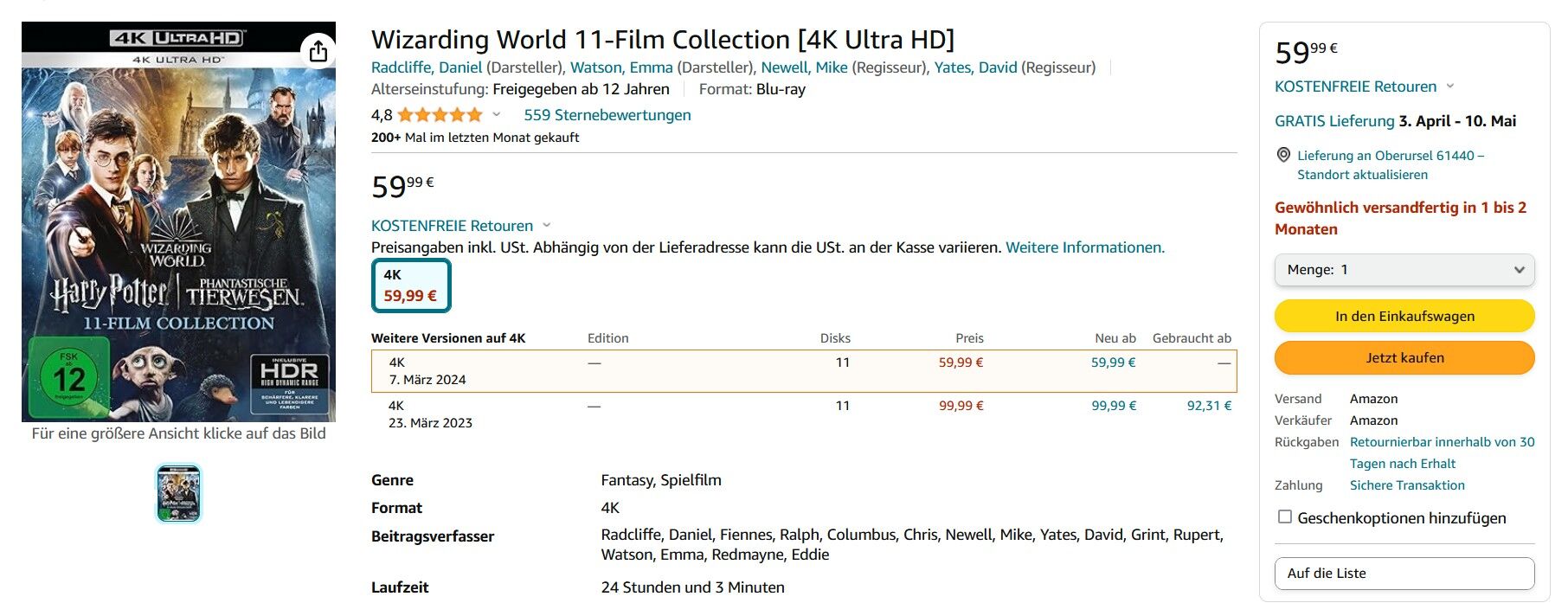1568x603 pixels.
Task: Add item with In den Einkaufswagen
Action: [1404, 316]
